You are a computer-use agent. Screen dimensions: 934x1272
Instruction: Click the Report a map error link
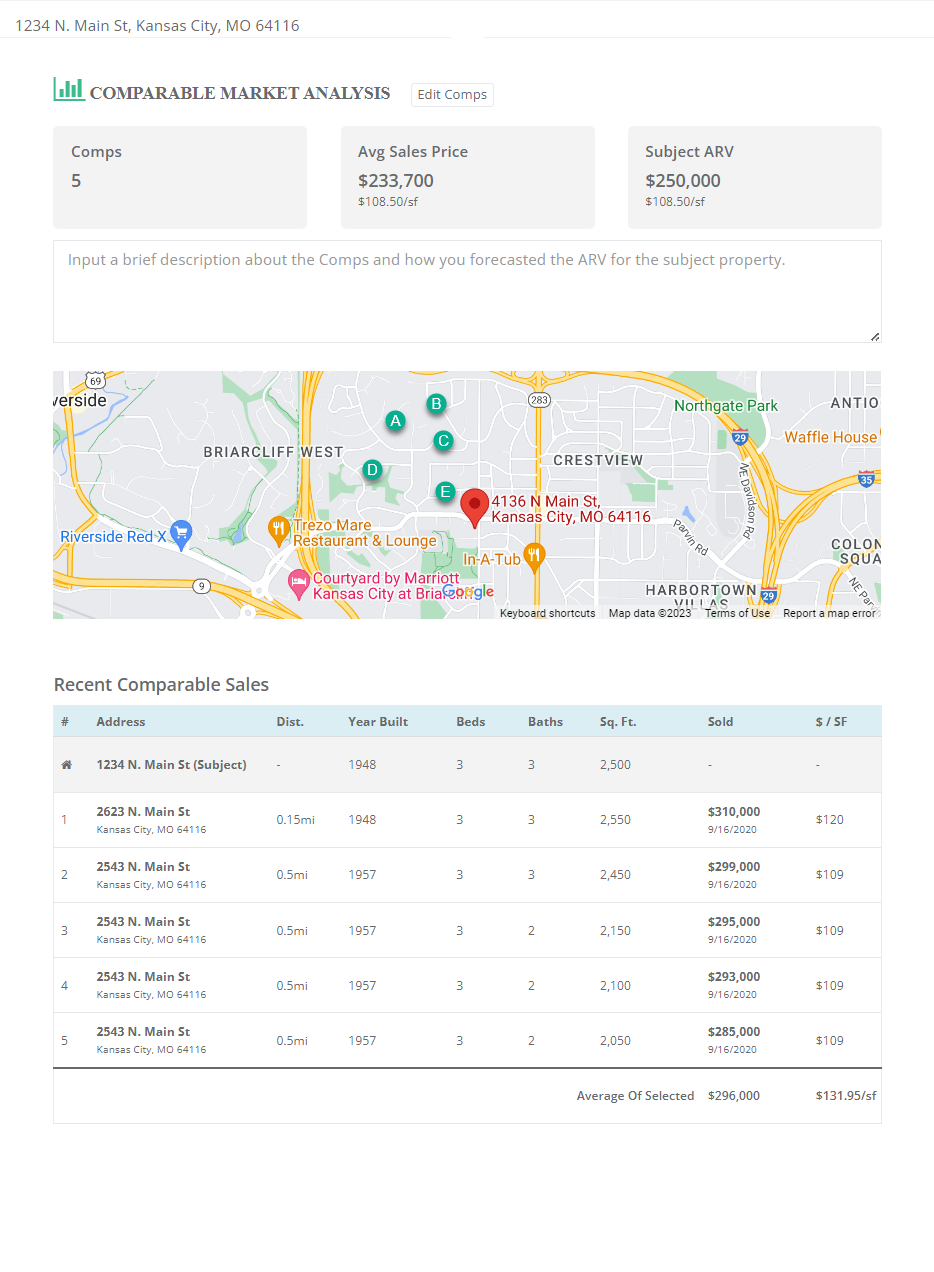[x=829, y=613]
